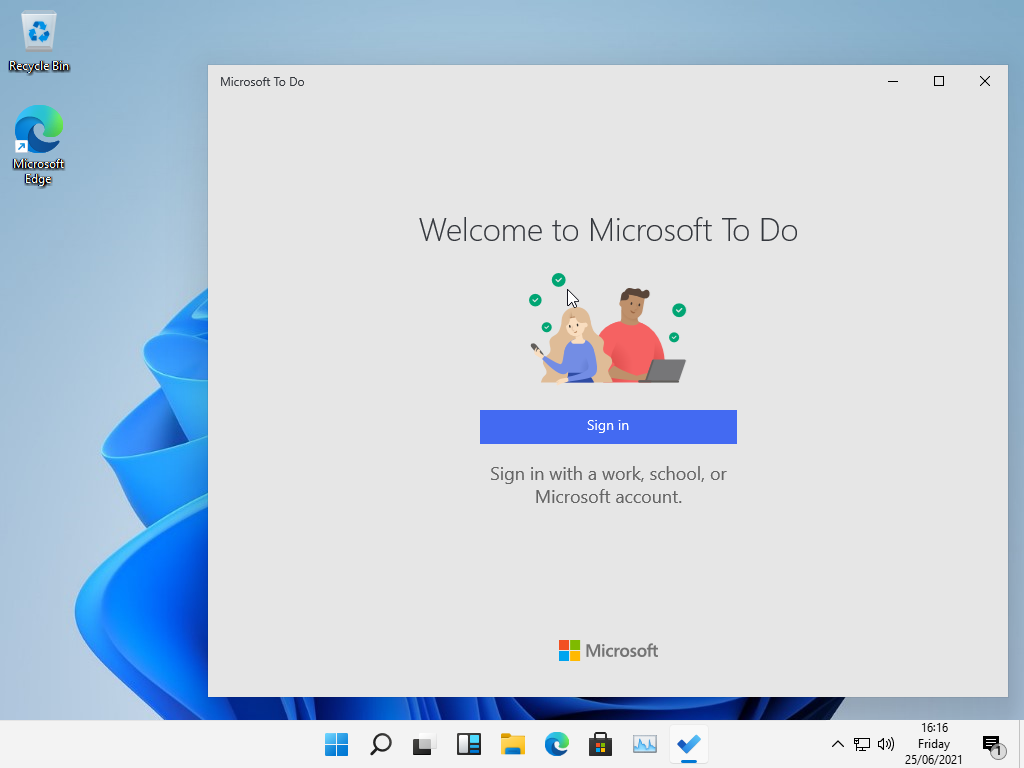Select the Recycle Bin desktop icon

click(x=39, y=42)
